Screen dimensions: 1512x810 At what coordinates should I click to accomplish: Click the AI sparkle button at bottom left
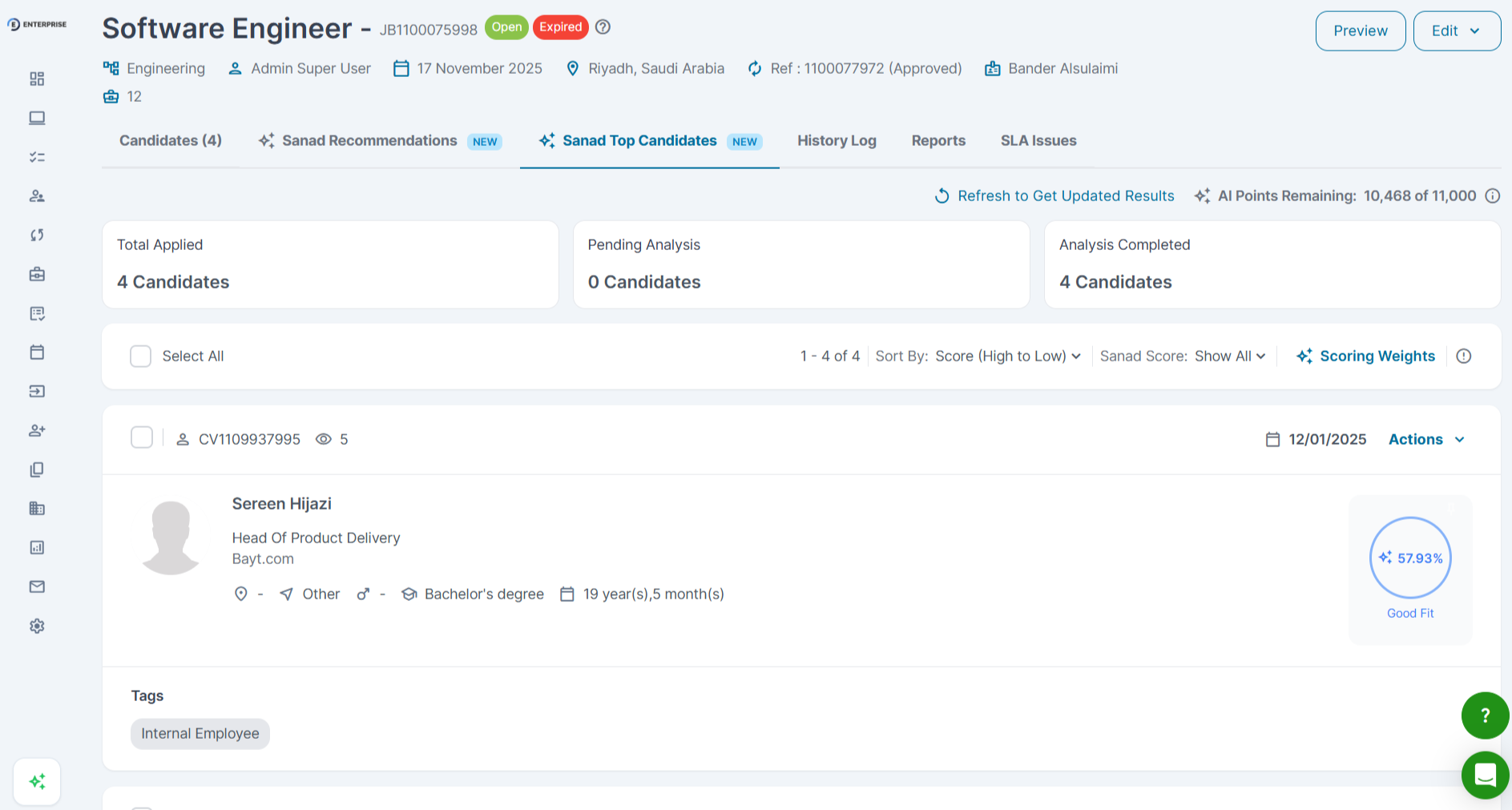tap(37, 781)
